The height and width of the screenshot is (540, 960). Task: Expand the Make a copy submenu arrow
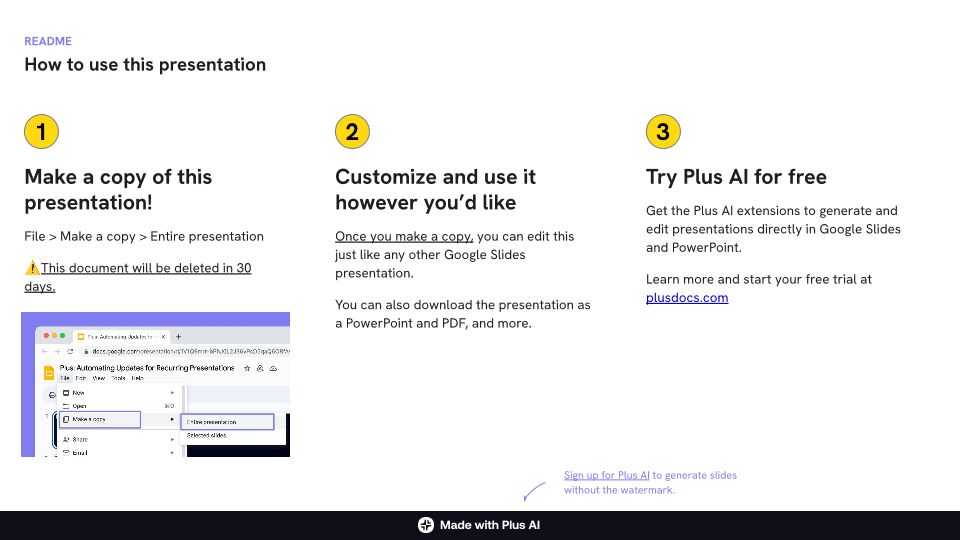172,420
